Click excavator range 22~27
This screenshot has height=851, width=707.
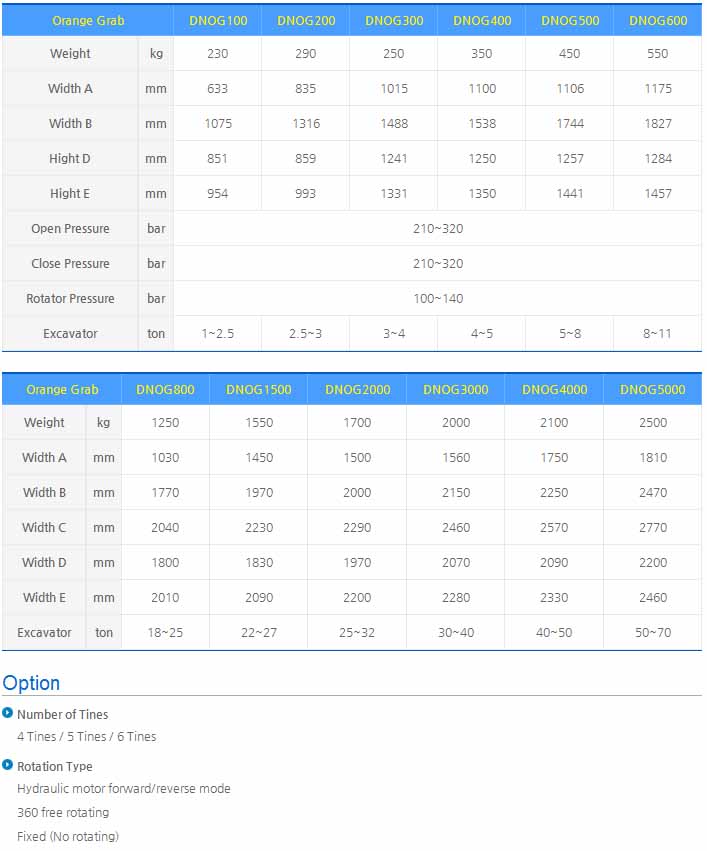(x=259, y=633)
